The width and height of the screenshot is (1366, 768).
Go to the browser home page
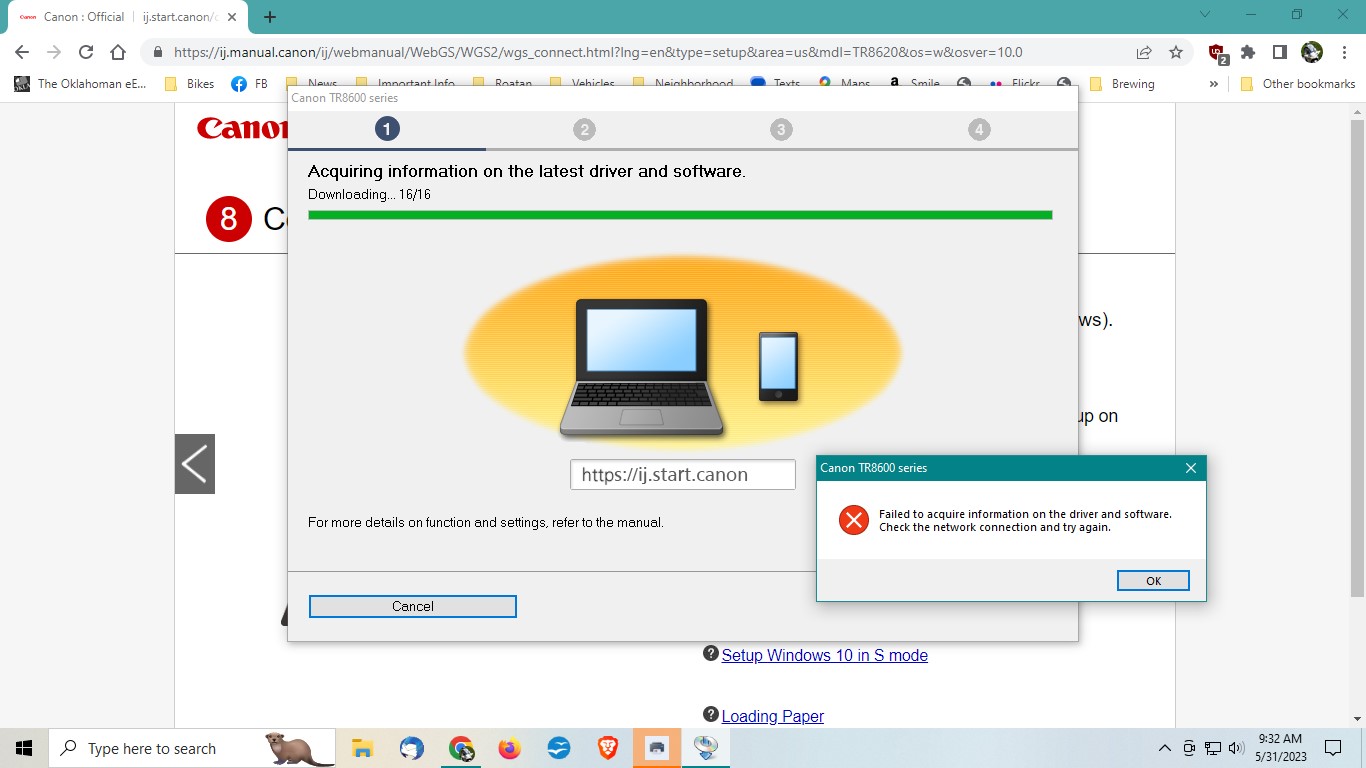pos(118,52)
